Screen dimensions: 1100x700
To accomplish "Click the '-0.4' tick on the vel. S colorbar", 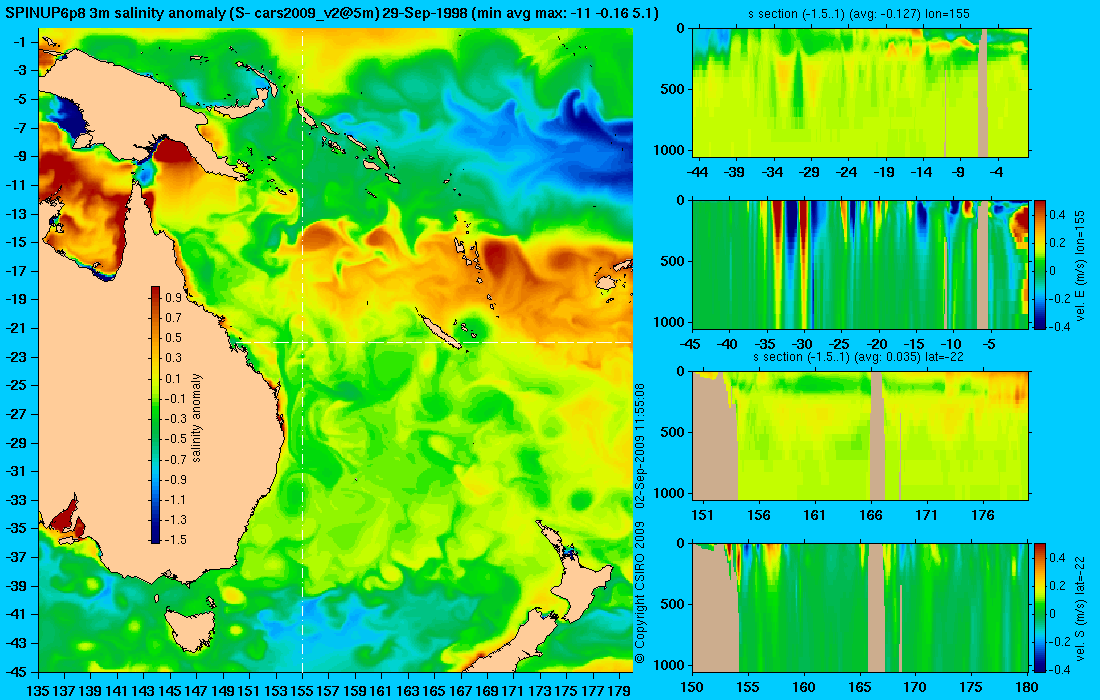I will (x=1059, y=669).
